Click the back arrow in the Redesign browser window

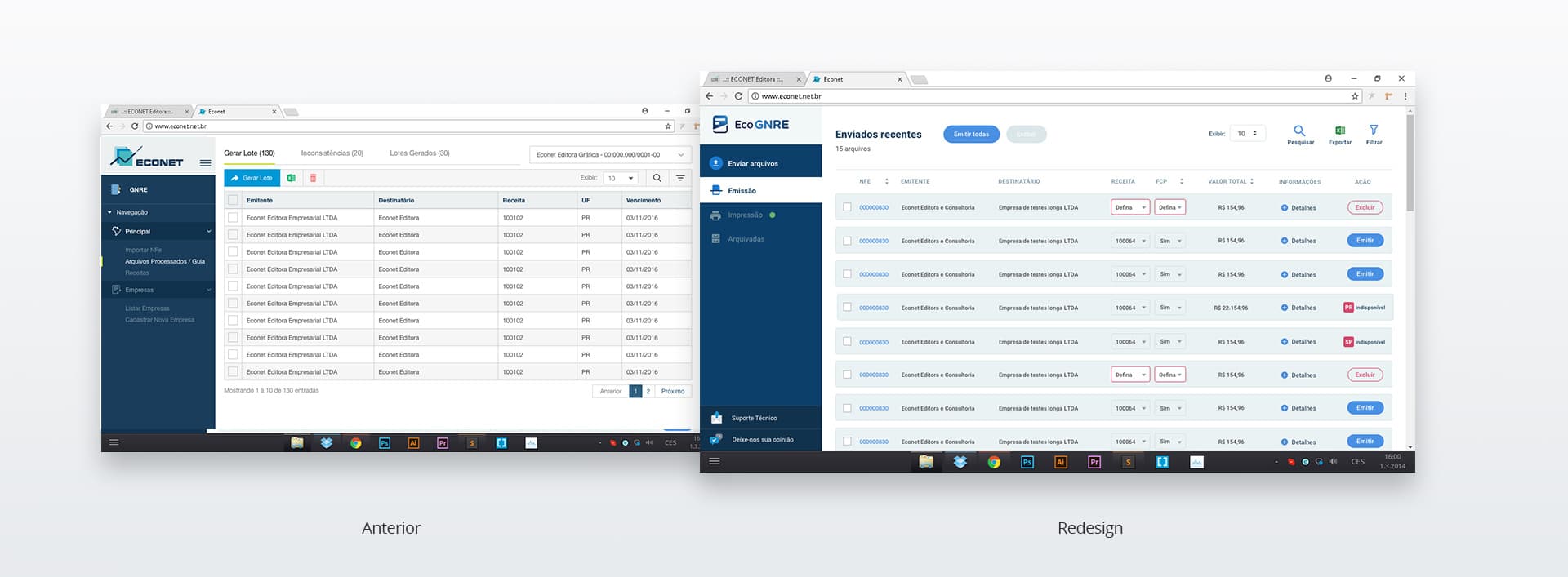tap(709, 96)
